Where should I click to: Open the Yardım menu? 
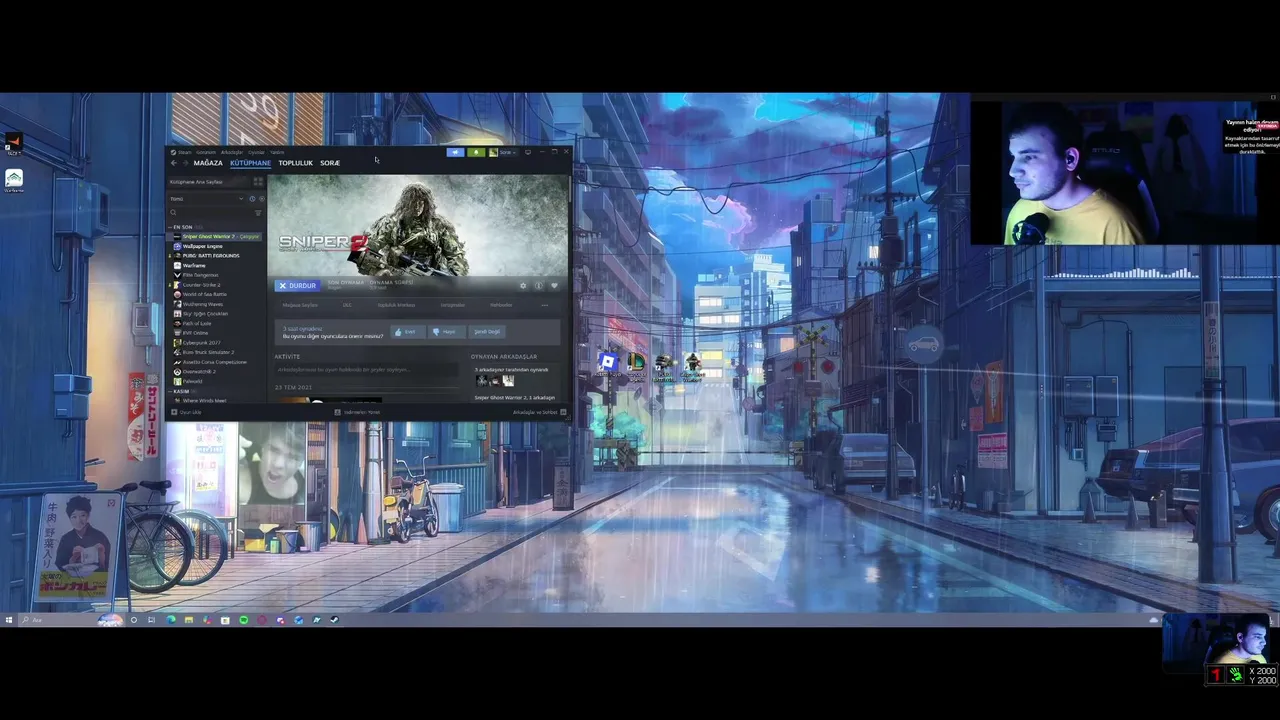[x=277, y=152]
